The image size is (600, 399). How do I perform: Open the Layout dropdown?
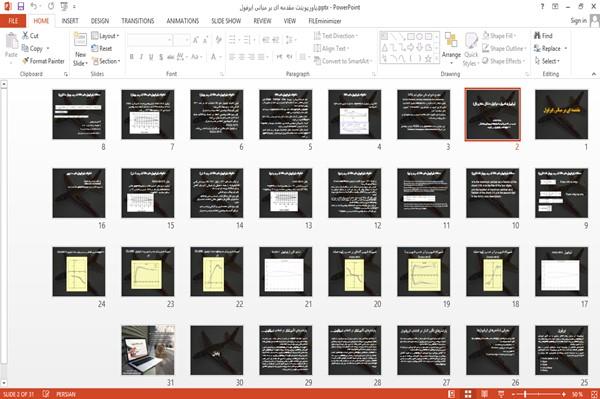[x=105, y=36]
